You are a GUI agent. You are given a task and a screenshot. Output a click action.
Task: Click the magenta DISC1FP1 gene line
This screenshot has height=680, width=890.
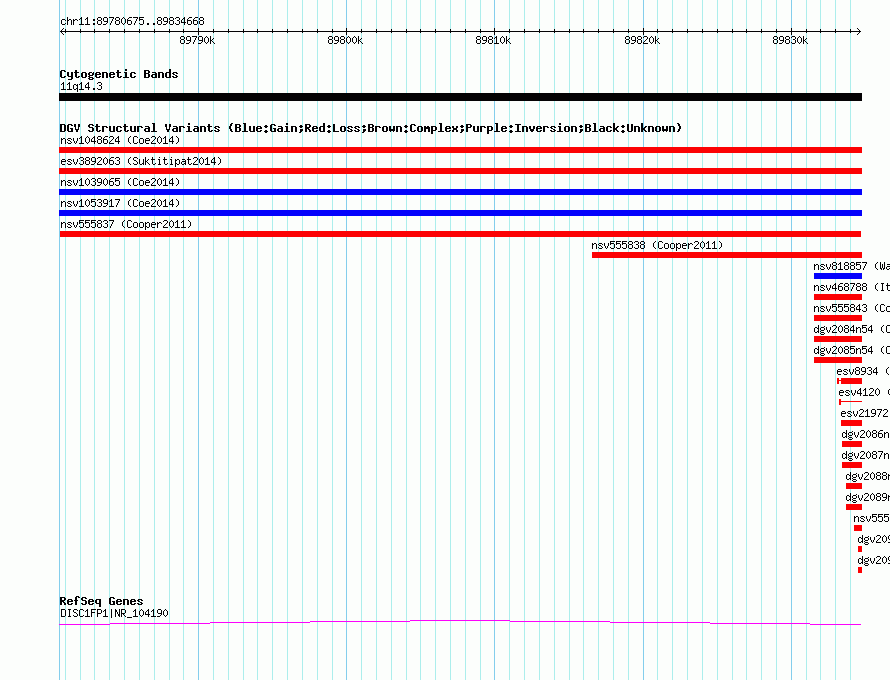(460, 623)
